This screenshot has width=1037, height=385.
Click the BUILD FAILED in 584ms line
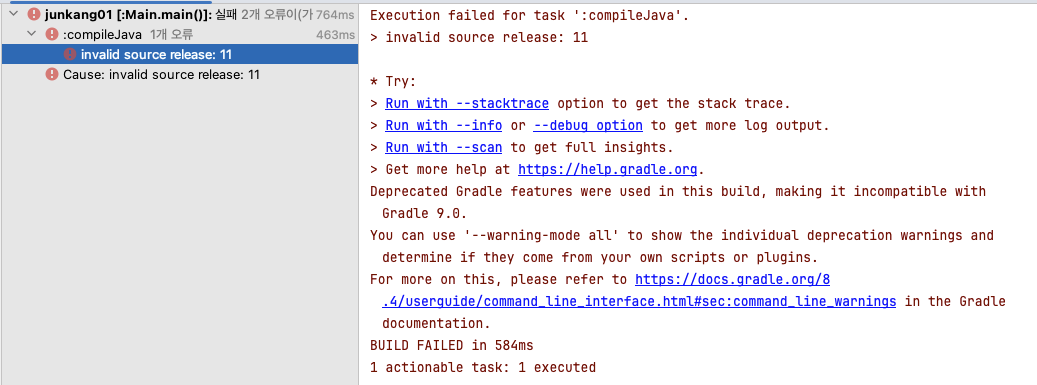[x=452, y=345]
